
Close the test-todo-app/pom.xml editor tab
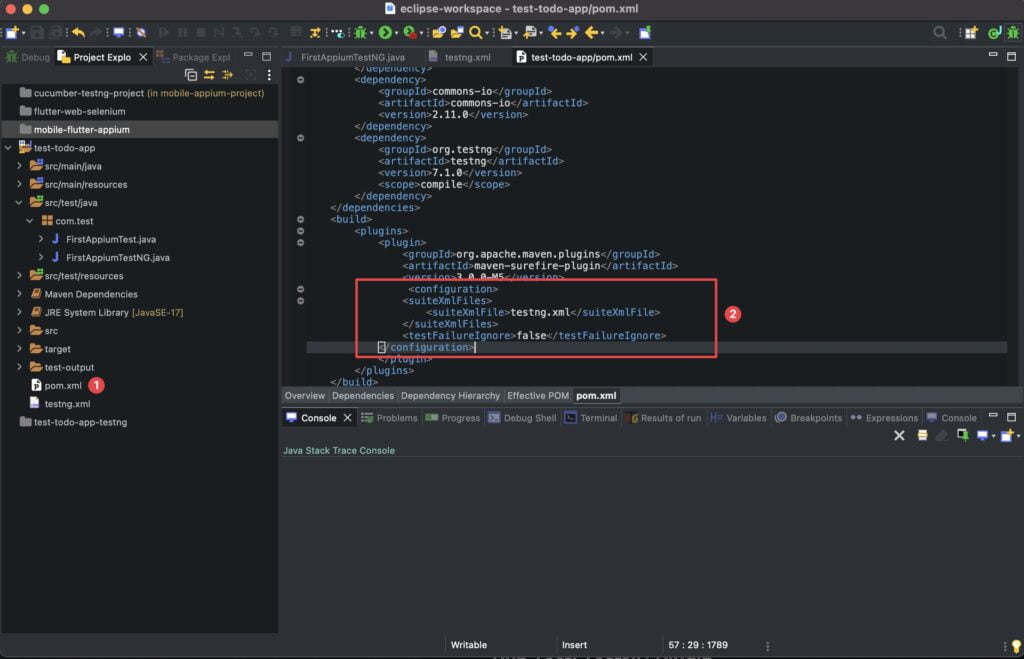coord(643,57)
